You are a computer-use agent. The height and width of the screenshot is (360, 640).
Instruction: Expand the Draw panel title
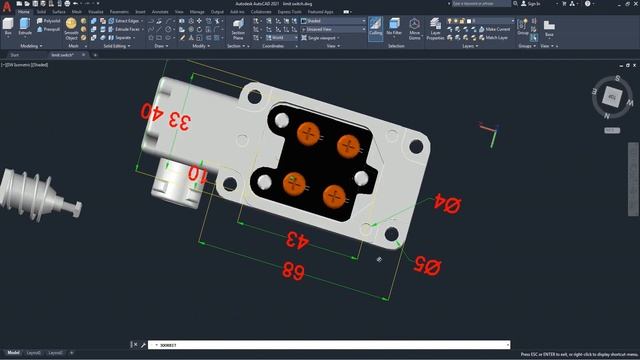[x=161, y=46]
